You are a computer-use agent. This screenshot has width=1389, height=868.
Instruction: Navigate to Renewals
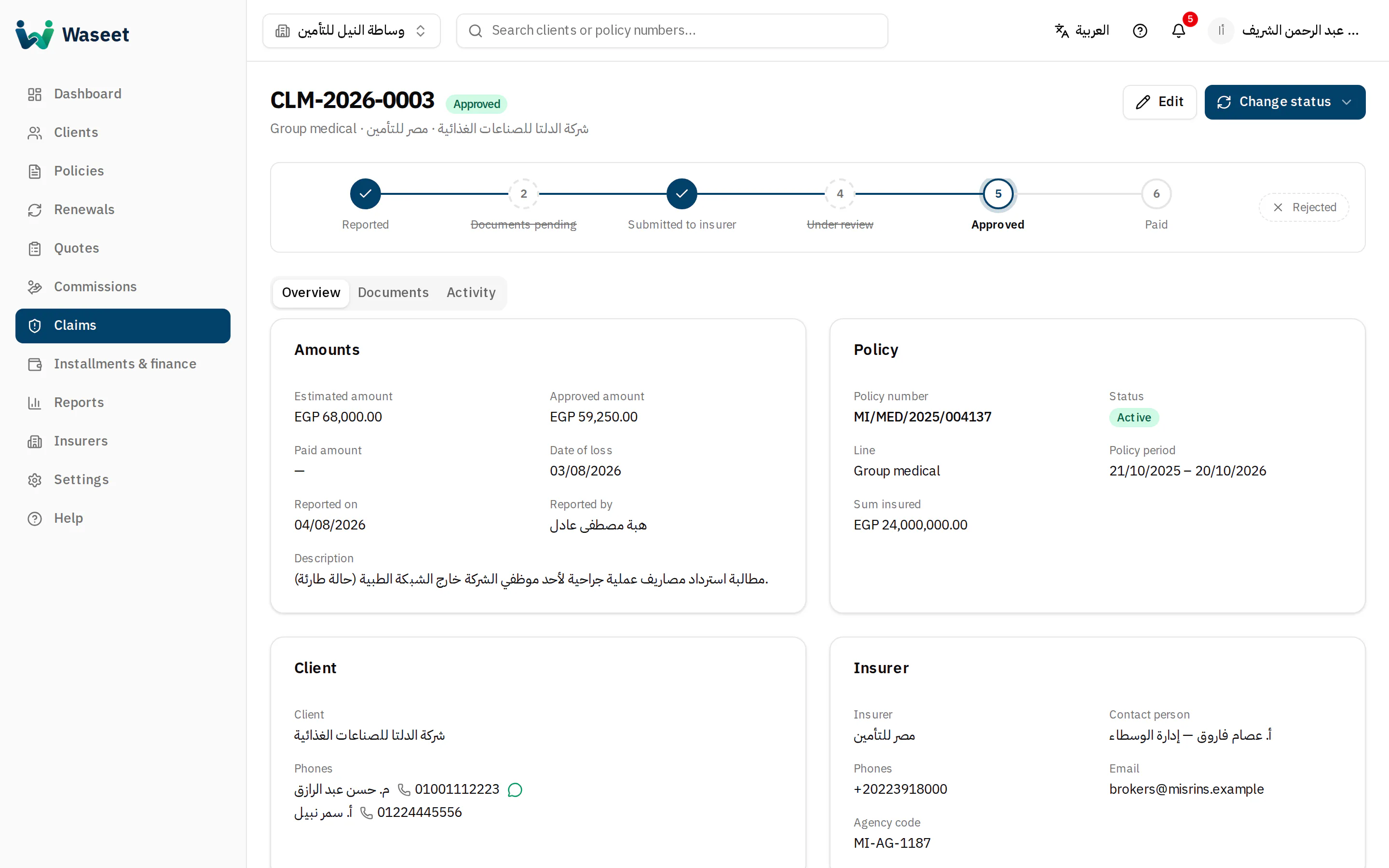(123, 210)
